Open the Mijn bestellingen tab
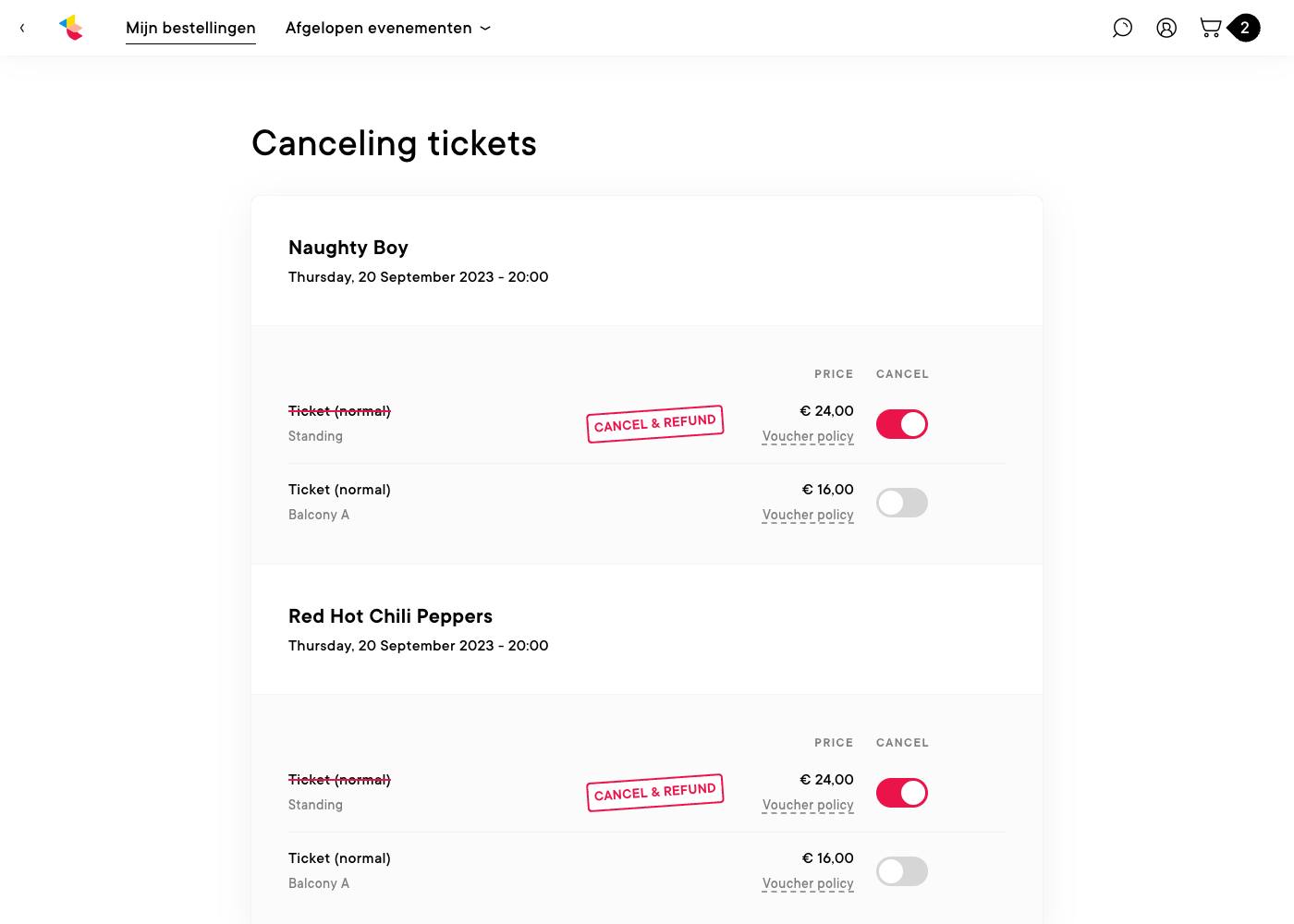The width and height of the screenshot is (1294, 924). click(x=190, y=28)
